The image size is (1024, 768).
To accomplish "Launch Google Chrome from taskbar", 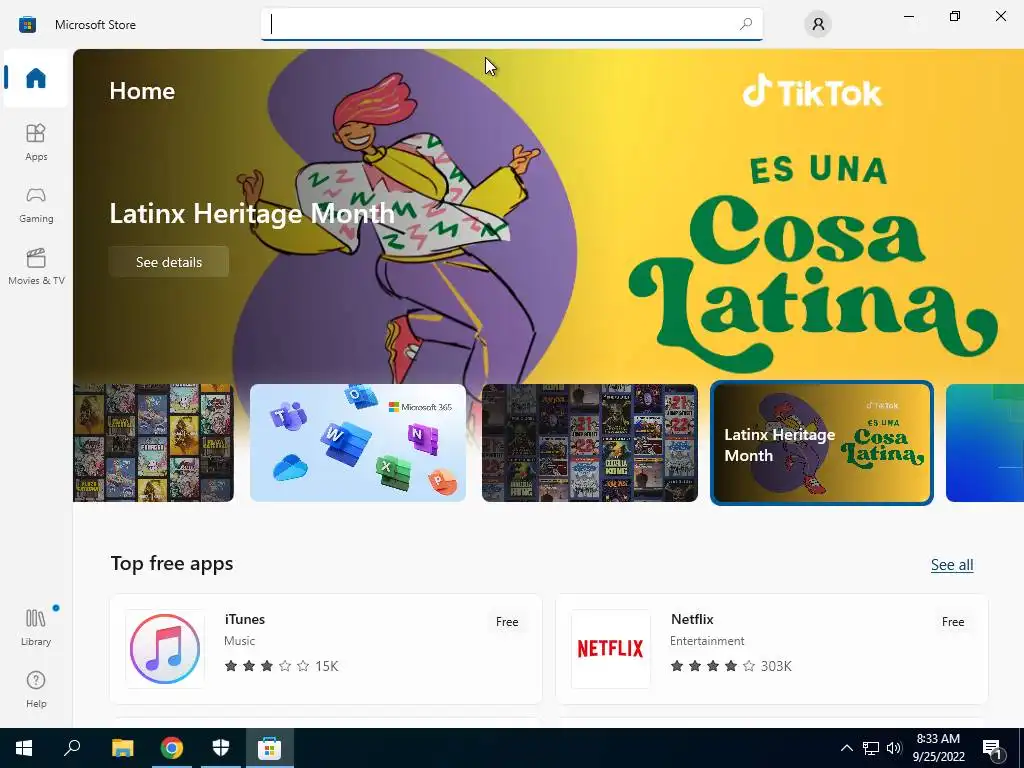I will 172,748.
